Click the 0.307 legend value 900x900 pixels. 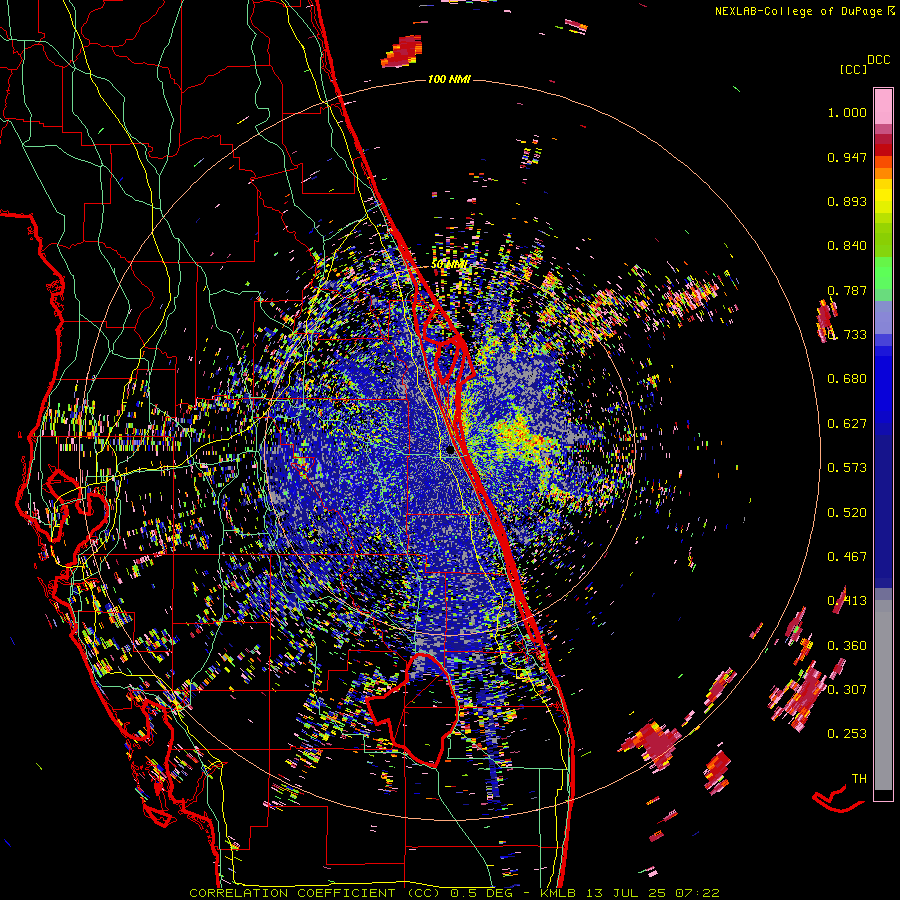847,689
